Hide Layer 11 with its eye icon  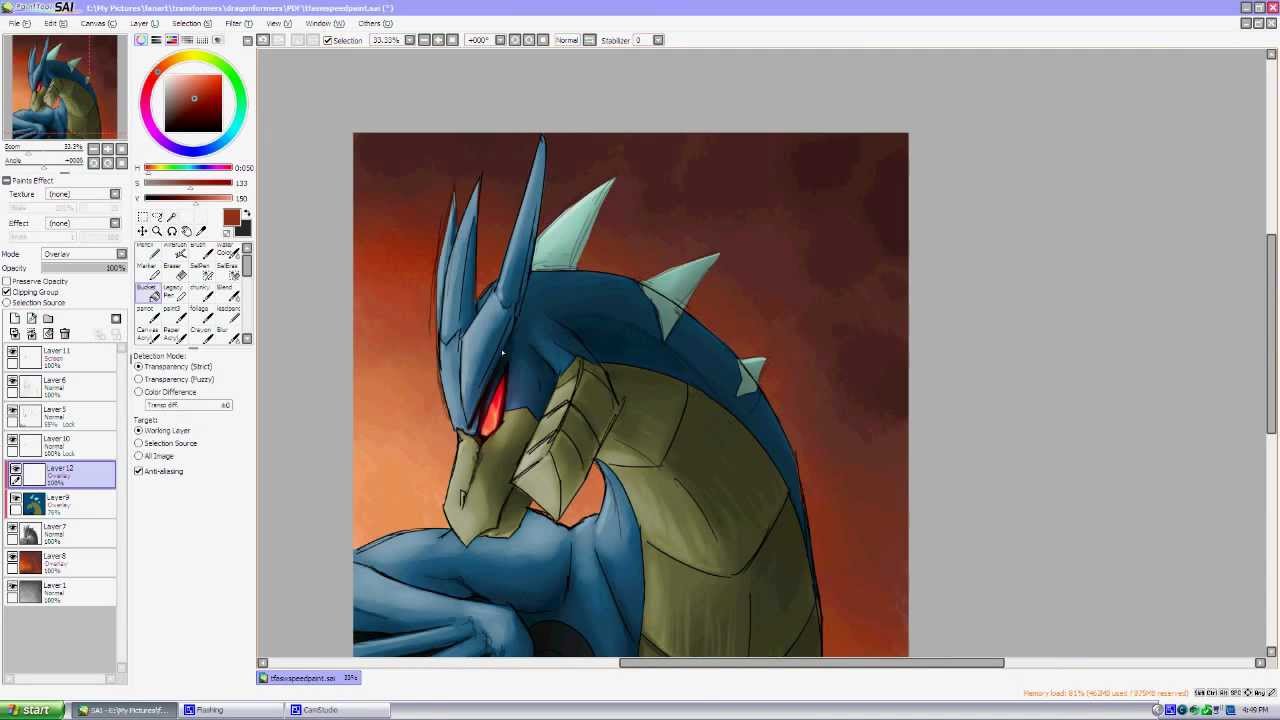(x=13, y=352)
